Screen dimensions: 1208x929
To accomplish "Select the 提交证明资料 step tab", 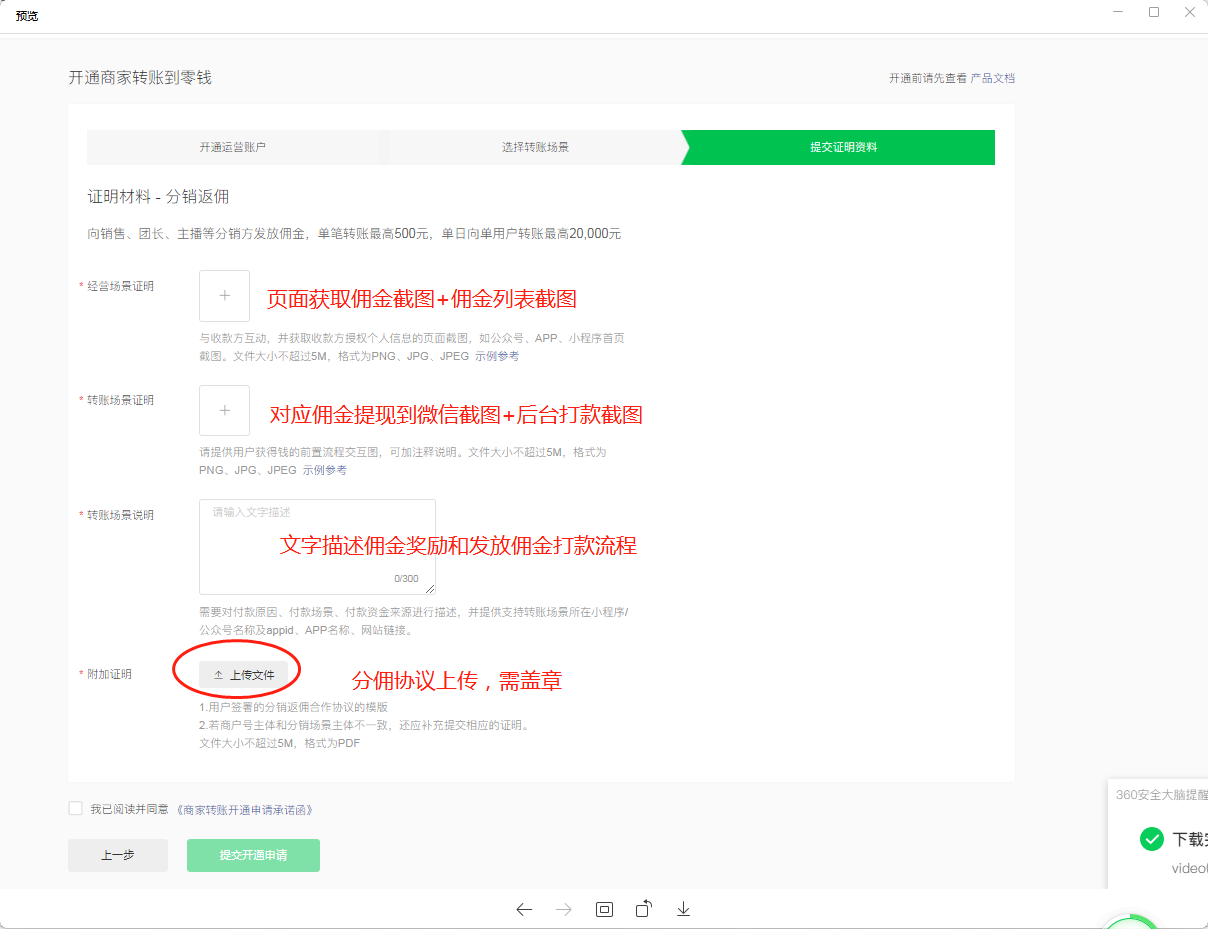I will [843, 147].
